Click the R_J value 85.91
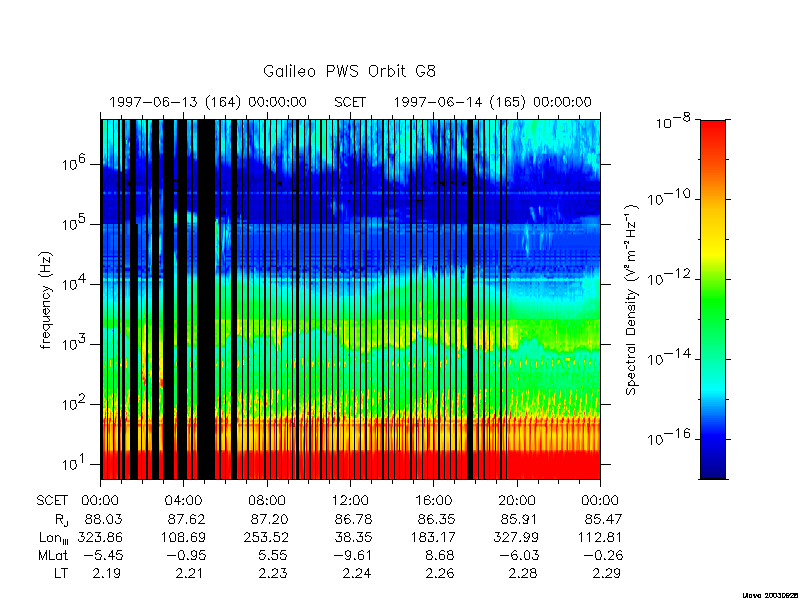The height and width of the screenshot is (600, 800). (519, 519)
